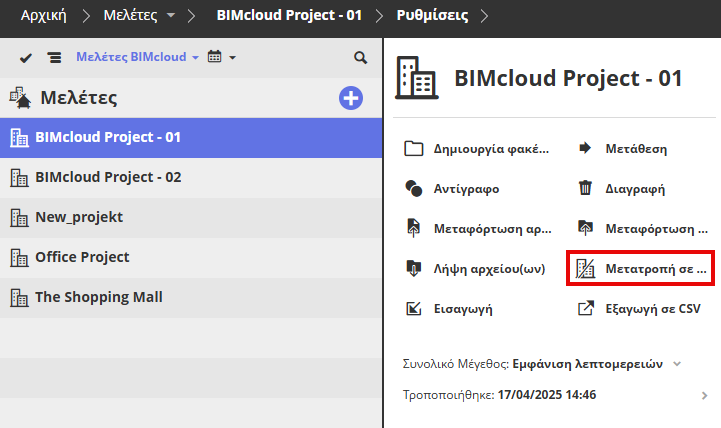This screenshot has height=428, width=721.
Task: Select the New_projekt row
Action: (191, 217)
